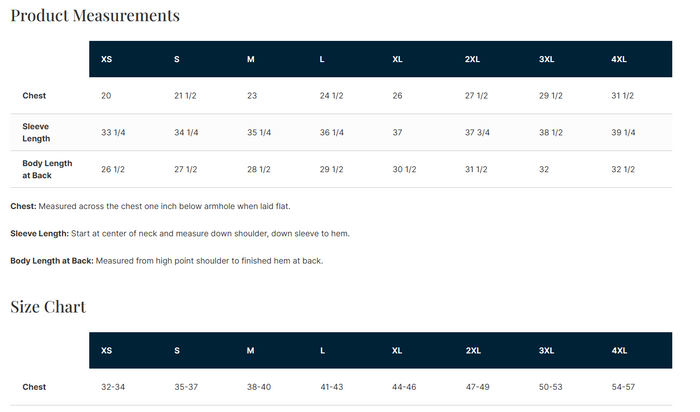Click the 37 3/4 sleeve length cell

(x=477, y=133)
